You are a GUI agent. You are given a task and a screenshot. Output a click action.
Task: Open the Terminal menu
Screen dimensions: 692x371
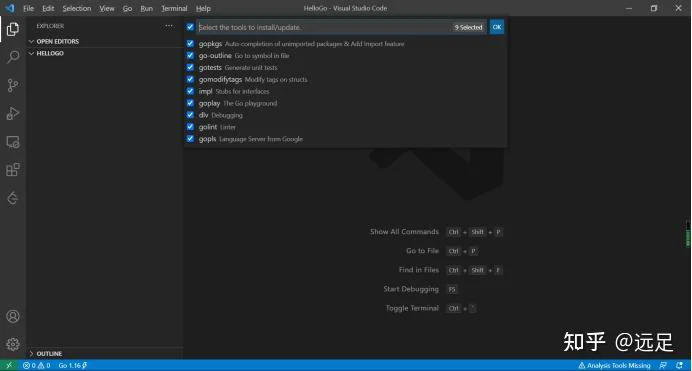pos(174,8)
